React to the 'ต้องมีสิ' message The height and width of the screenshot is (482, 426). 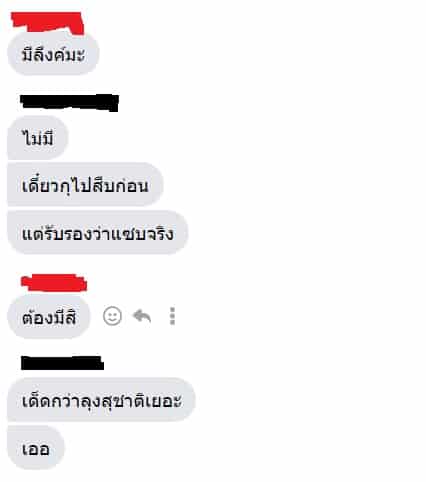112,316
